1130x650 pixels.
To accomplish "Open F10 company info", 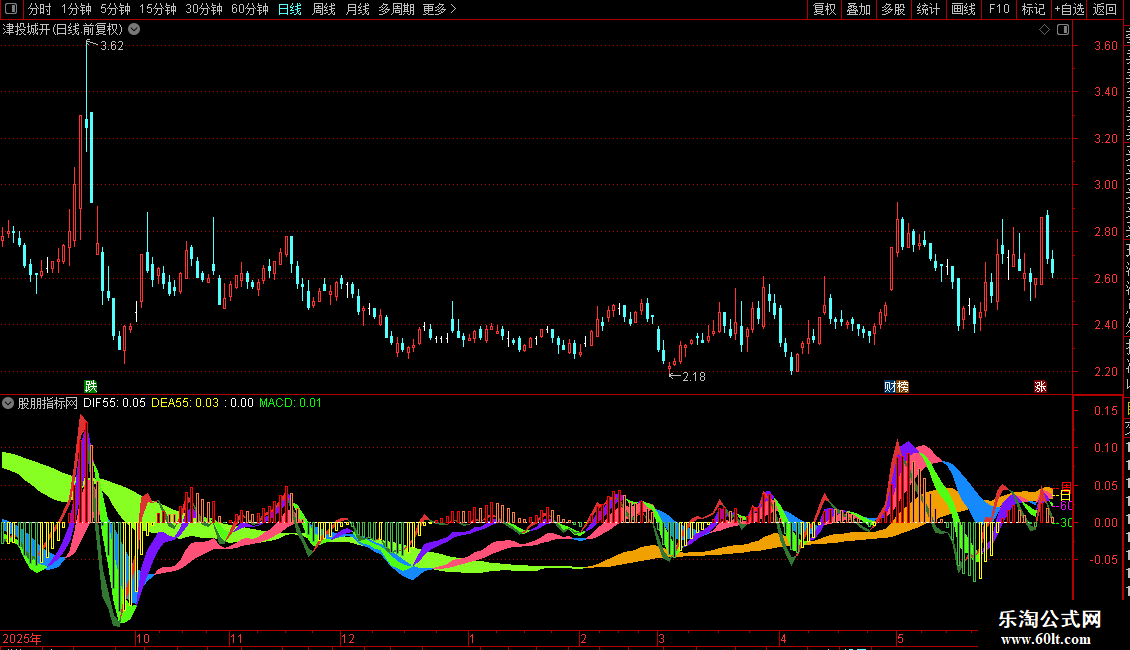I will pos(999,9).
